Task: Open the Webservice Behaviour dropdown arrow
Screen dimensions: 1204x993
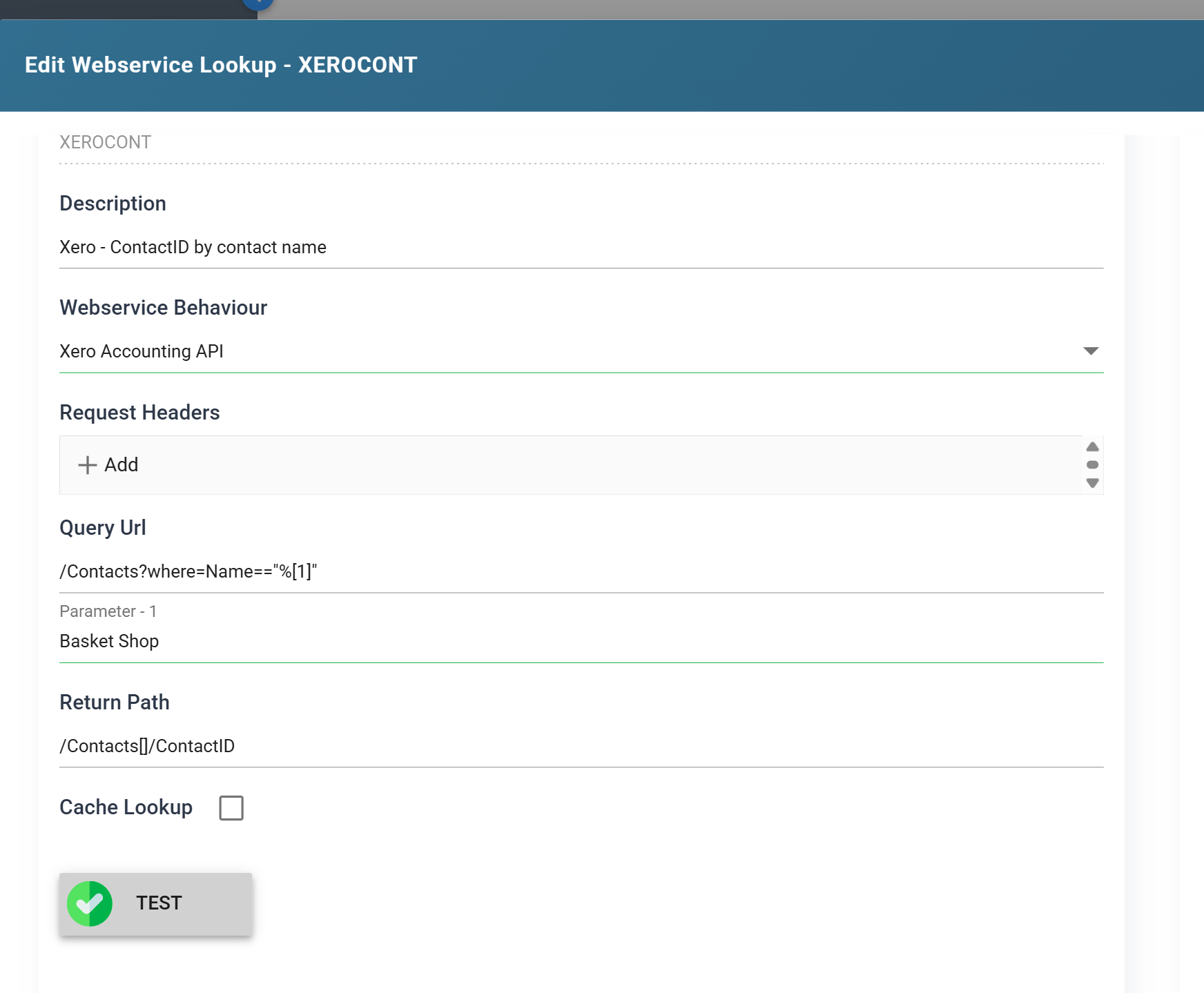Action: click(x=1091, y=351)
